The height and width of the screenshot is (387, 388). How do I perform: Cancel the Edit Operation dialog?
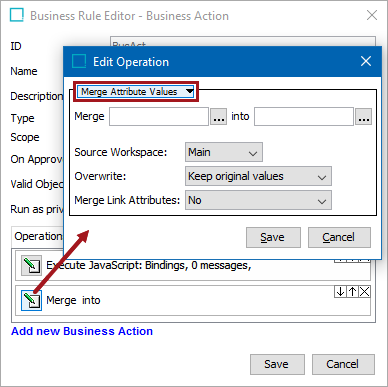[339, 237]
